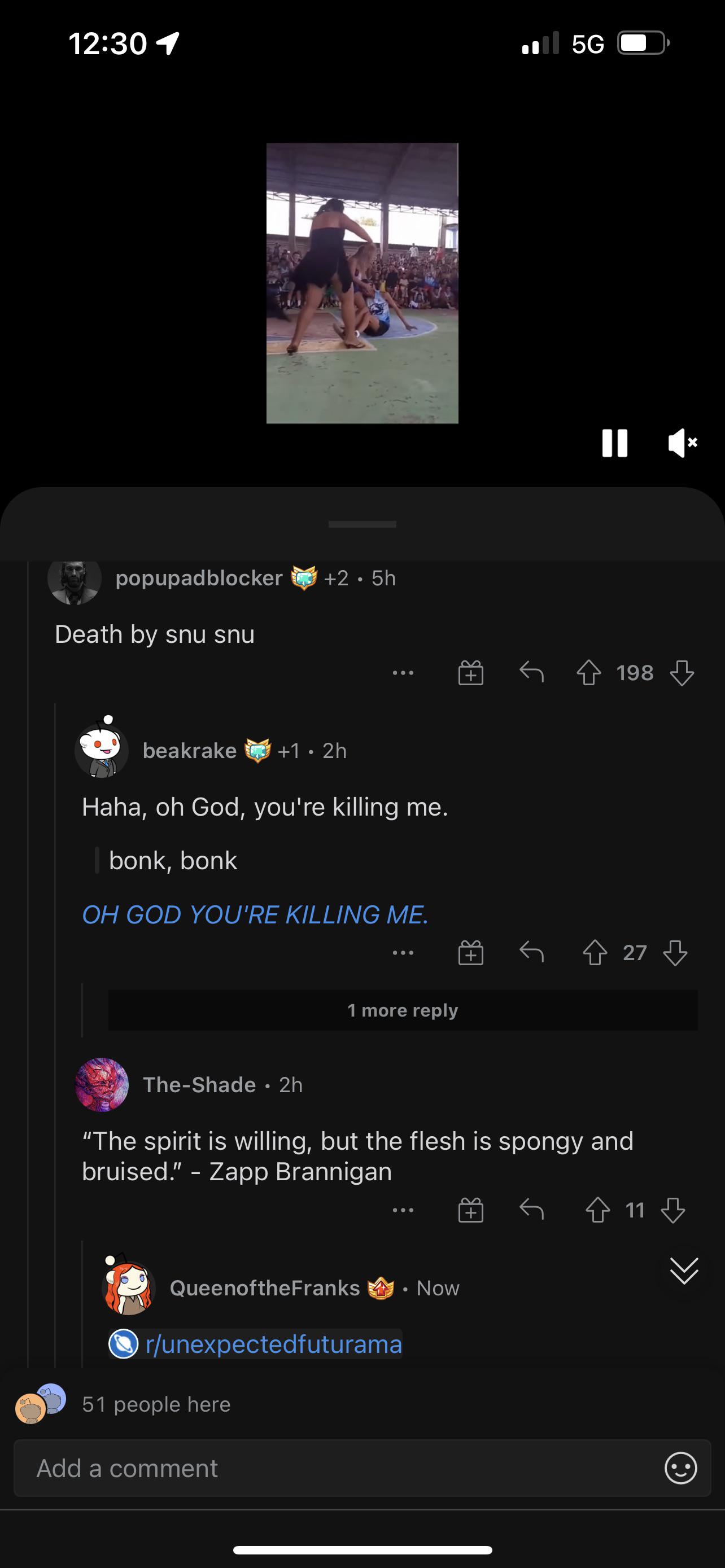Reply to the 'Death by snu snu' comment

532,673
